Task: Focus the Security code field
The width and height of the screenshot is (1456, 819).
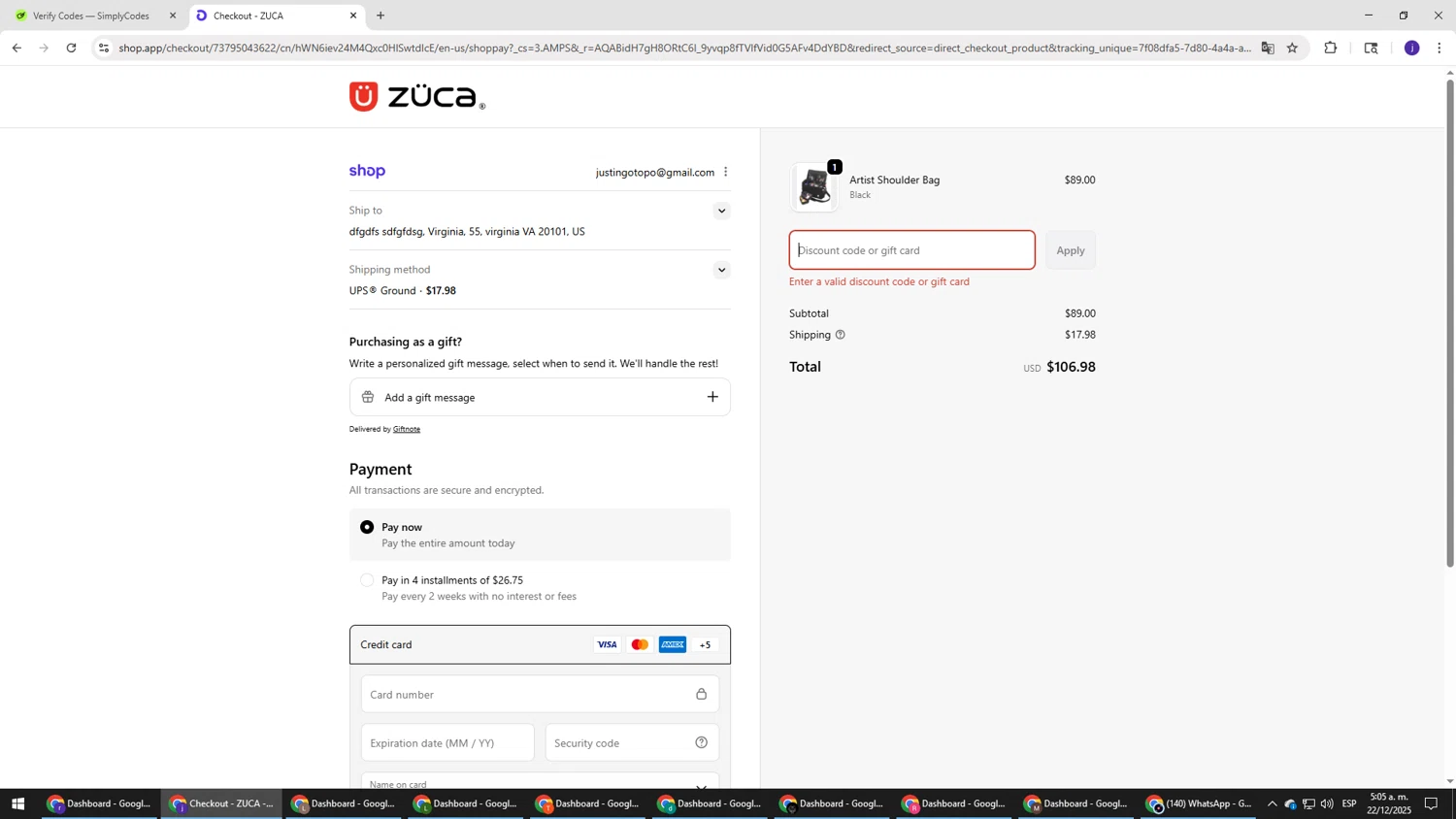Action: point(632,743)
